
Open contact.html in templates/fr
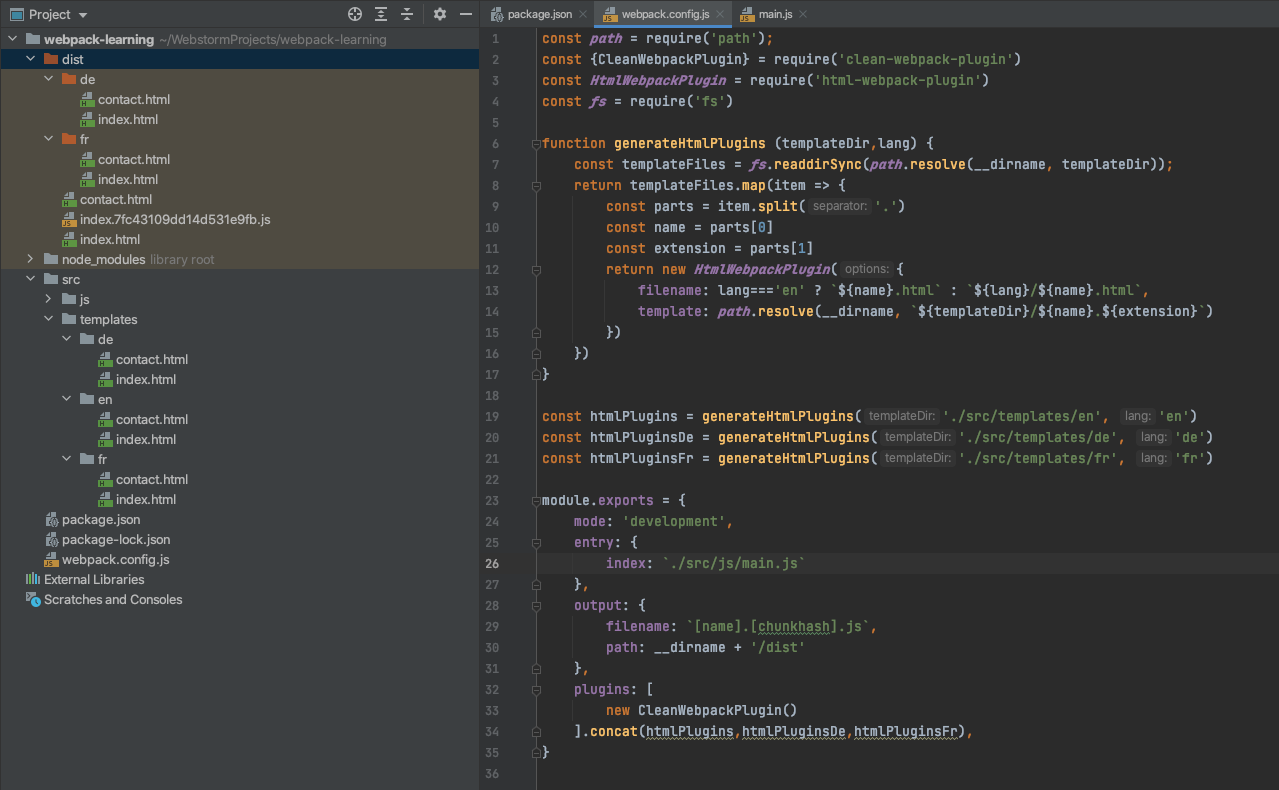(152, 480)
